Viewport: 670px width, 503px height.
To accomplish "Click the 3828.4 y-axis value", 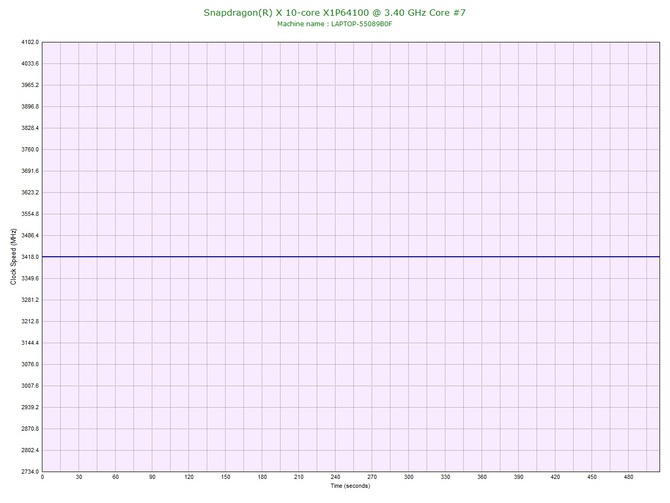I will [30, 128].
